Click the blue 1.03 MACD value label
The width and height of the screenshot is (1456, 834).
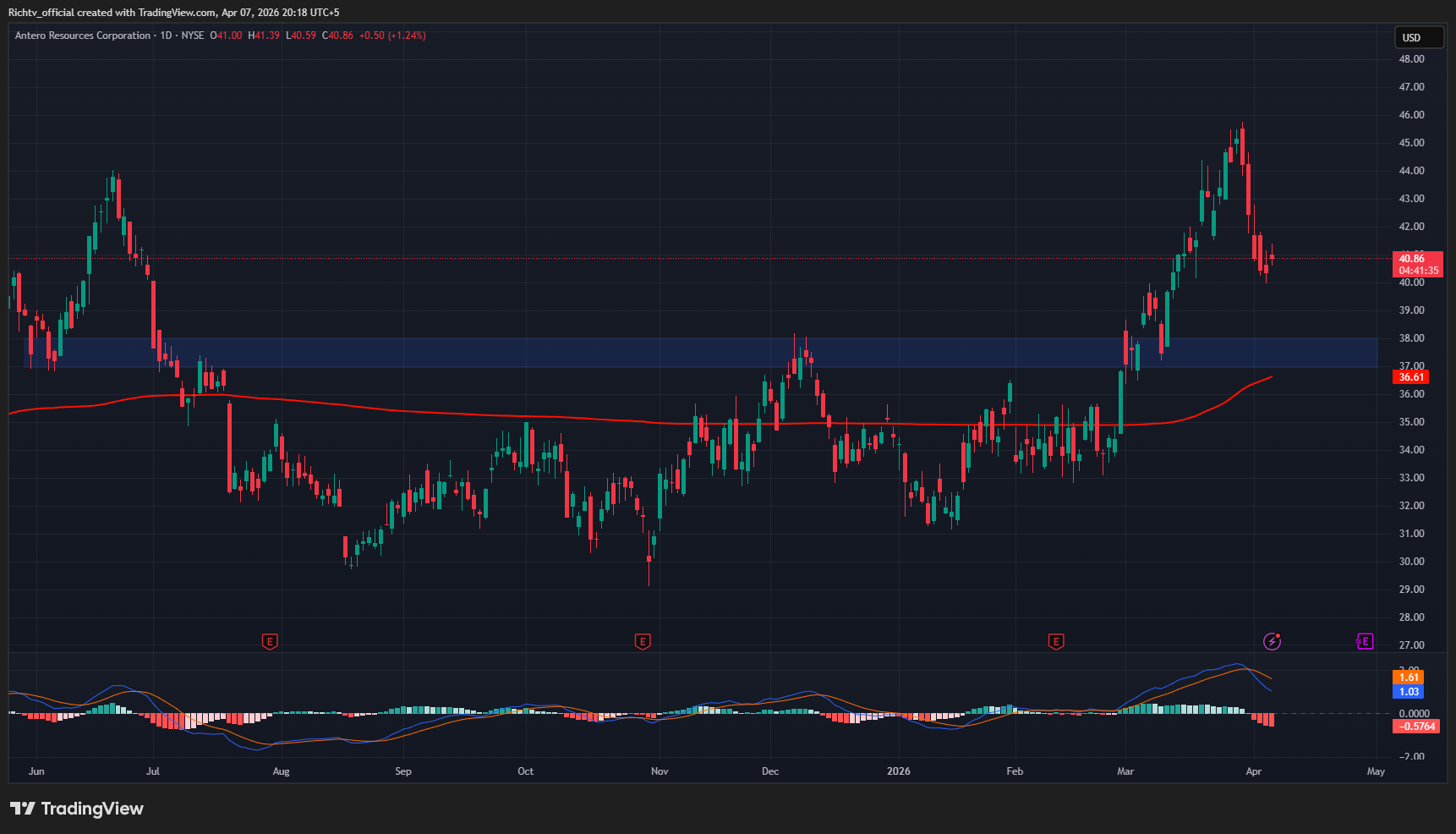(1409, 692)
